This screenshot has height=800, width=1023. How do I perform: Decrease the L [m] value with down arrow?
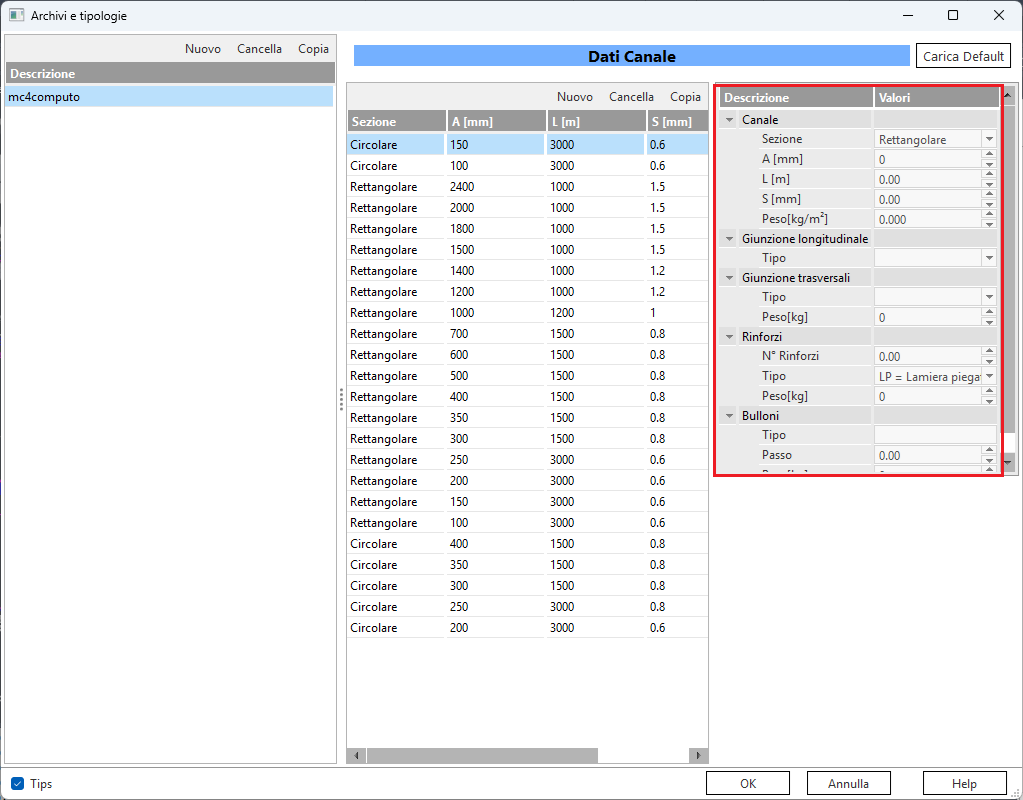pyautogui.click(x=989, y=184)
